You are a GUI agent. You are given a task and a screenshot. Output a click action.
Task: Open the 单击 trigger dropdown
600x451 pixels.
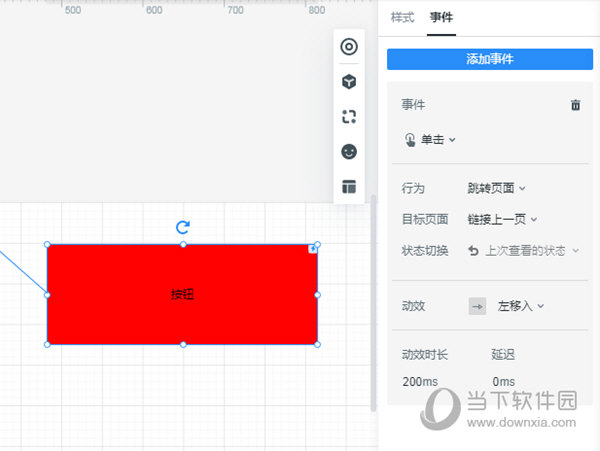pos(437,140)
